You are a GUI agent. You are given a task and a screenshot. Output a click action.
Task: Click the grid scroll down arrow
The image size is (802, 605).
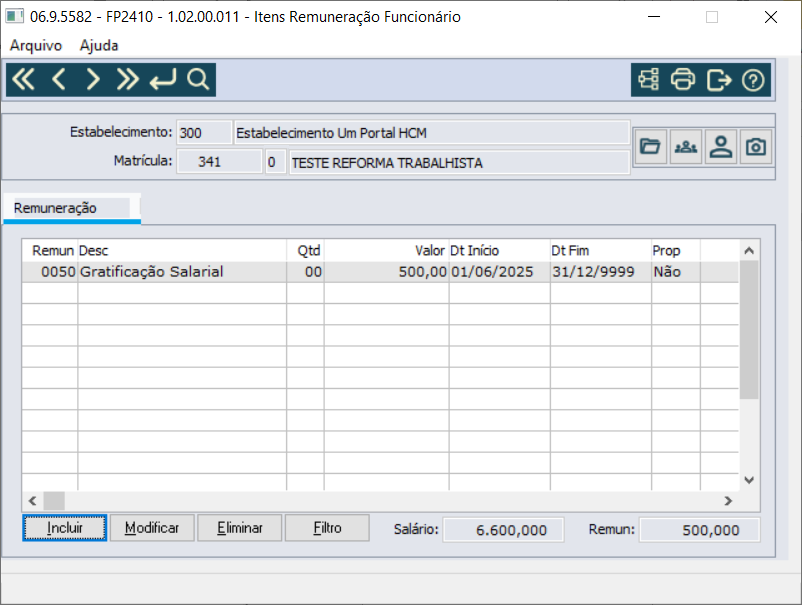coord(749,480)
